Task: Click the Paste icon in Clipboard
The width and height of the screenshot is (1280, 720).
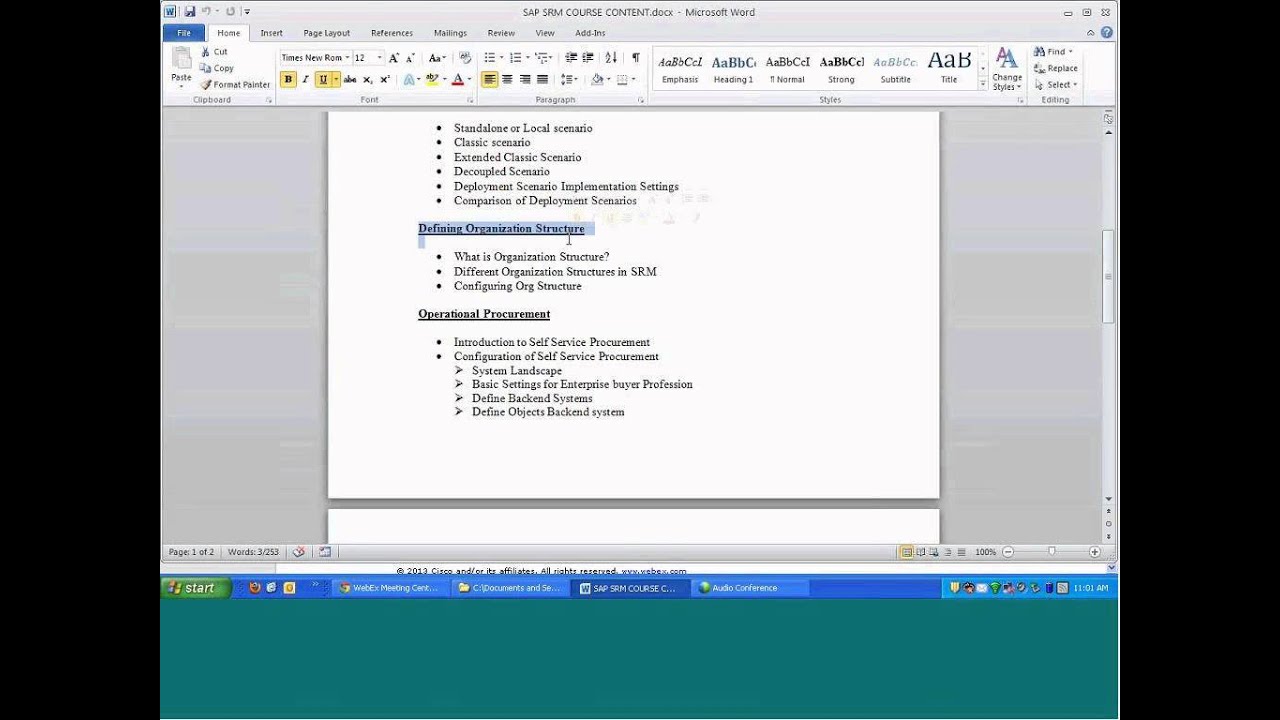Action: point(181,67)
